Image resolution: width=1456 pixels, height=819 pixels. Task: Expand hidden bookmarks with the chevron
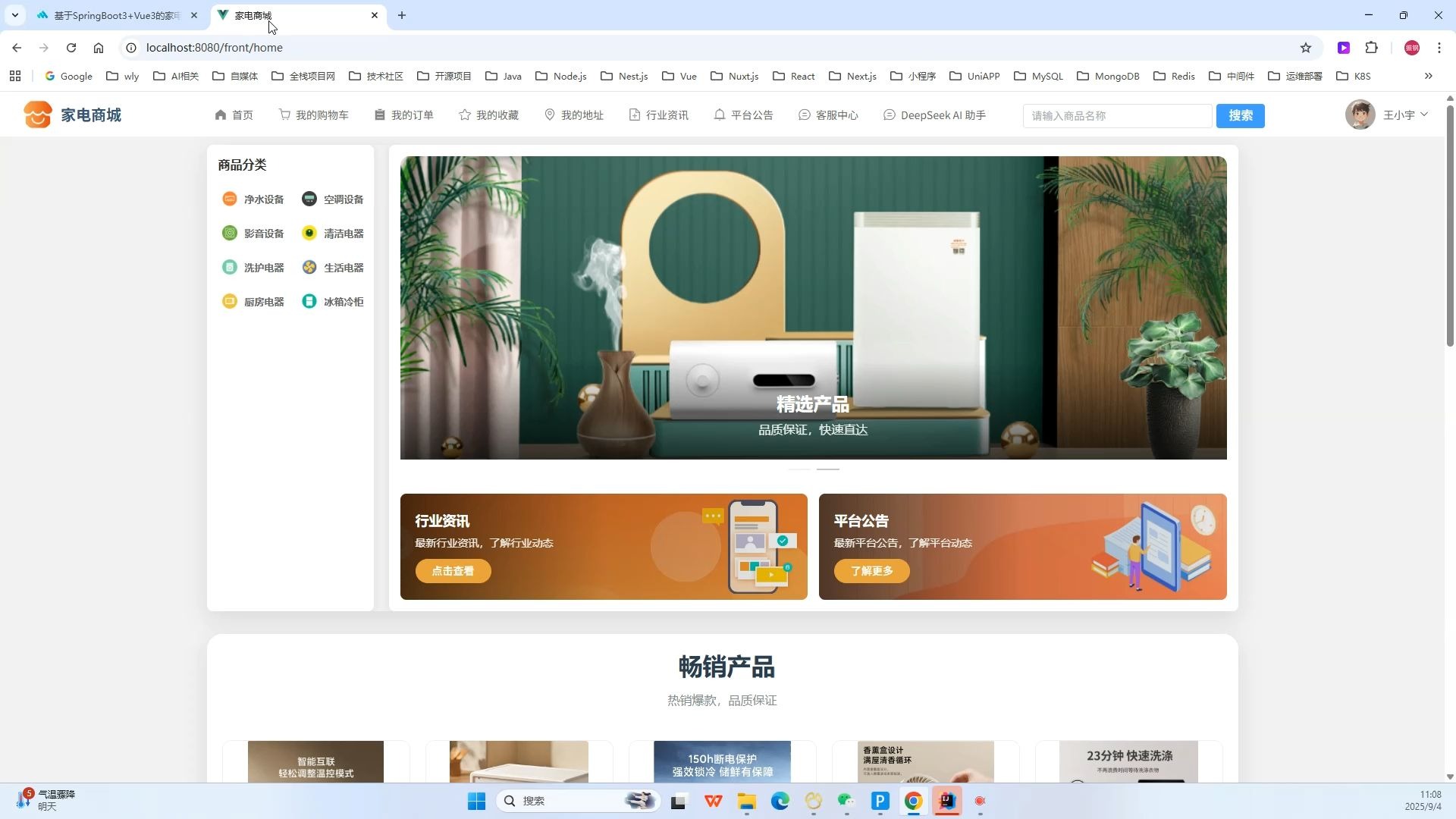click(x=1428, y=76)
